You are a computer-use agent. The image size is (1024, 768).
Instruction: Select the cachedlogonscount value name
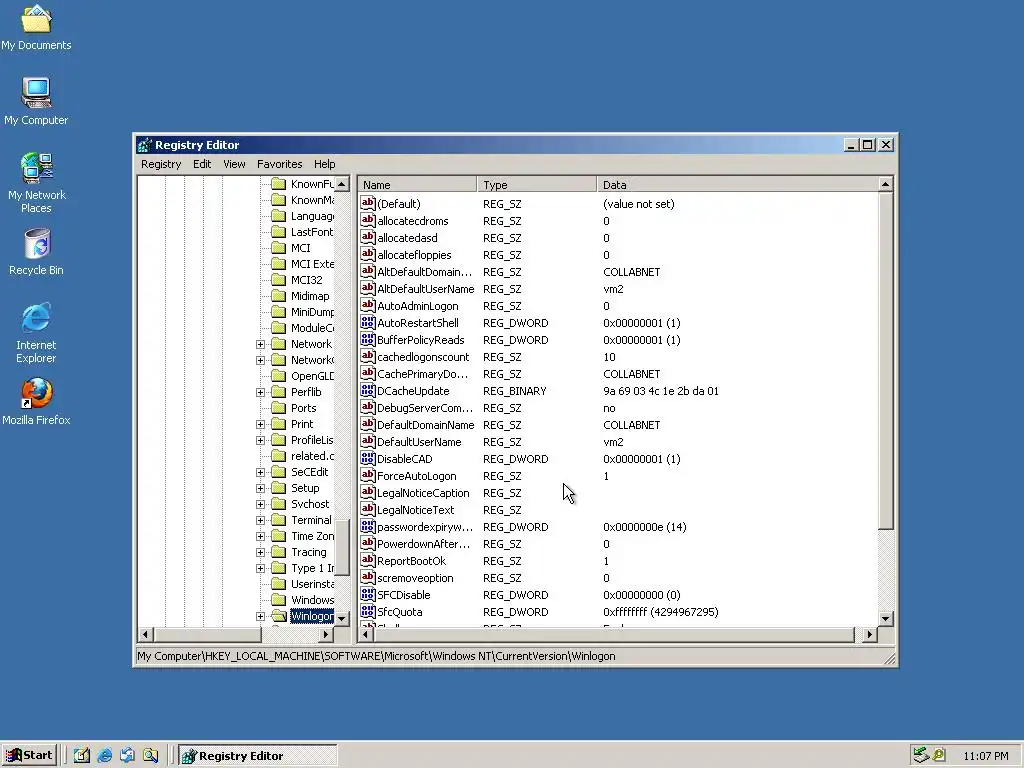423,357
